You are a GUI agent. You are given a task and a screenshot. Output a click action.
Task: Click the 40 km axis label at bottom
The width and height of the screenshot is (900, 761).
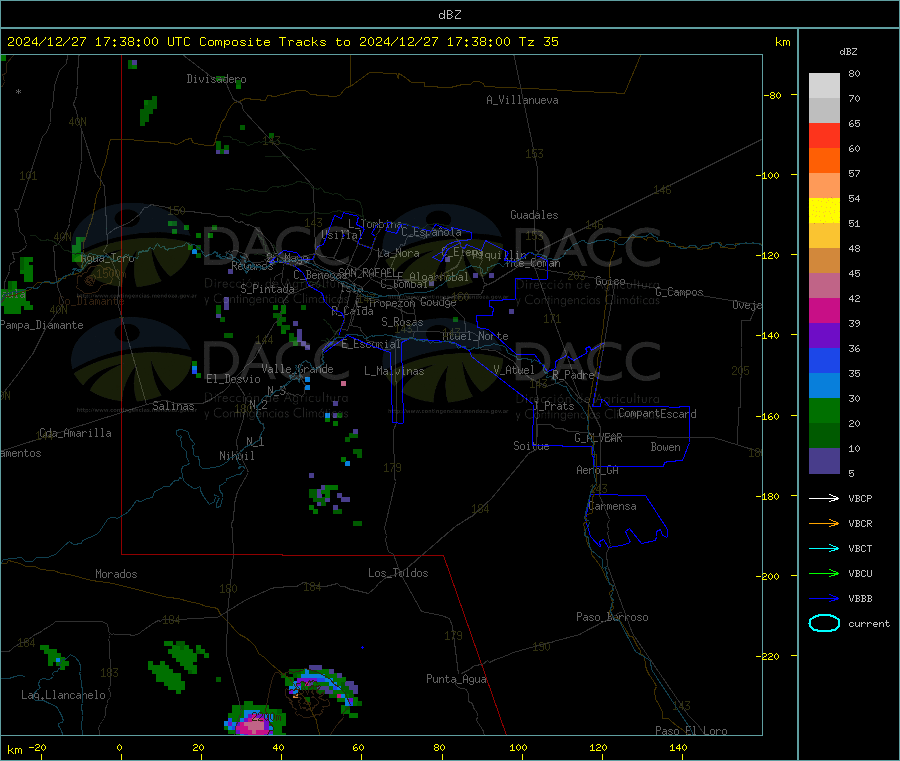tap(278, 747)
